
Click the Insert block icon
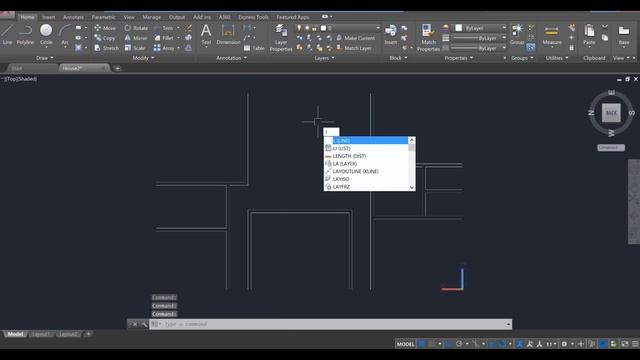pyautogui.click(x=391, y=34)
